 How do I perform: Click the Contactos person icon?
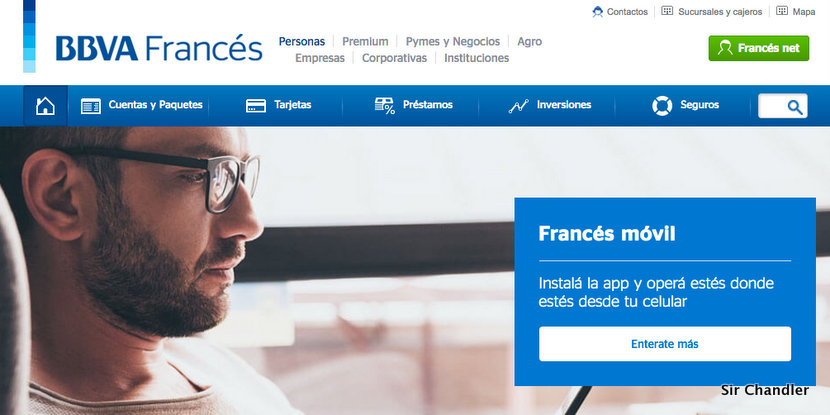(598, 12)
